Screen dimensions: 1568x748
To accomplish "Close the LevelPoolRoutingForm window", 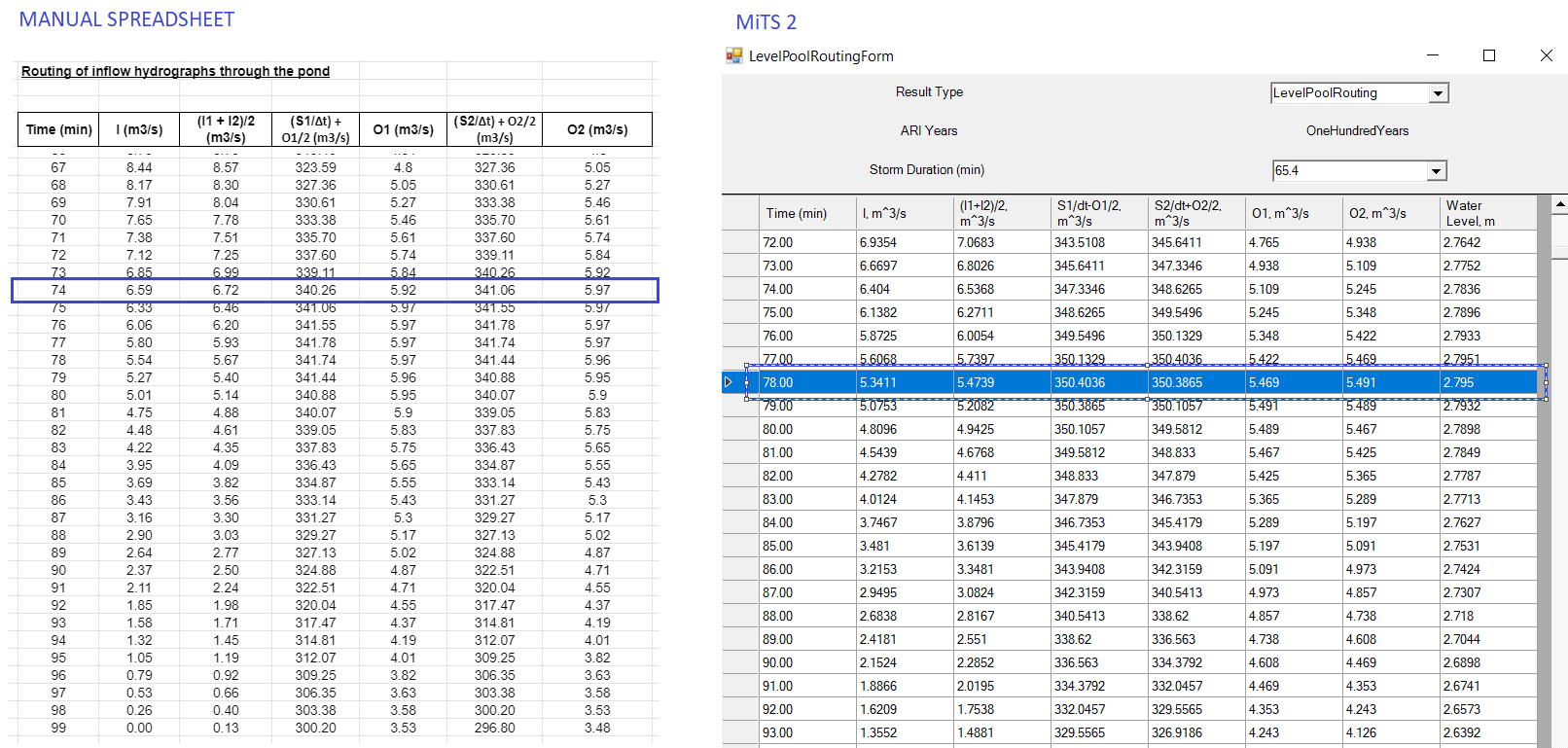I will 1547,55.
